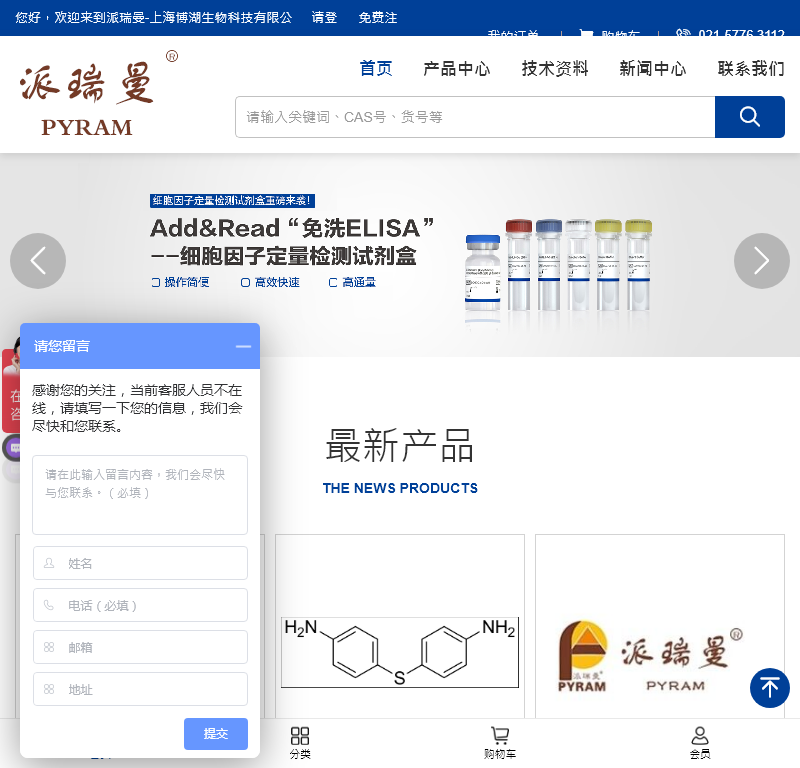Screen dimensions: 800x768
Task: Open the 技术资料 menu item
Action: click(555, 68)
